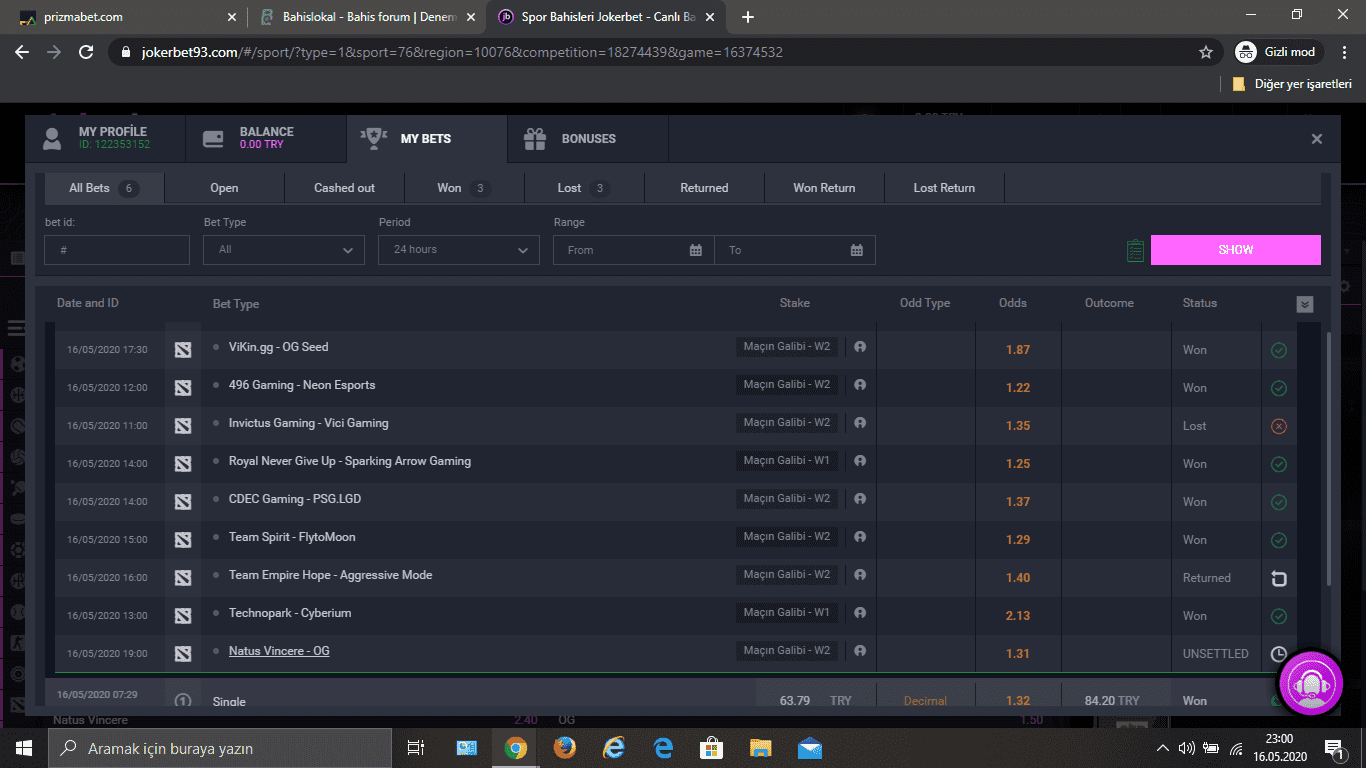The height and width of the screenshot is (768, 1366).
Task: Click Dota icon for ViKin.gg row
Action: 182,349
